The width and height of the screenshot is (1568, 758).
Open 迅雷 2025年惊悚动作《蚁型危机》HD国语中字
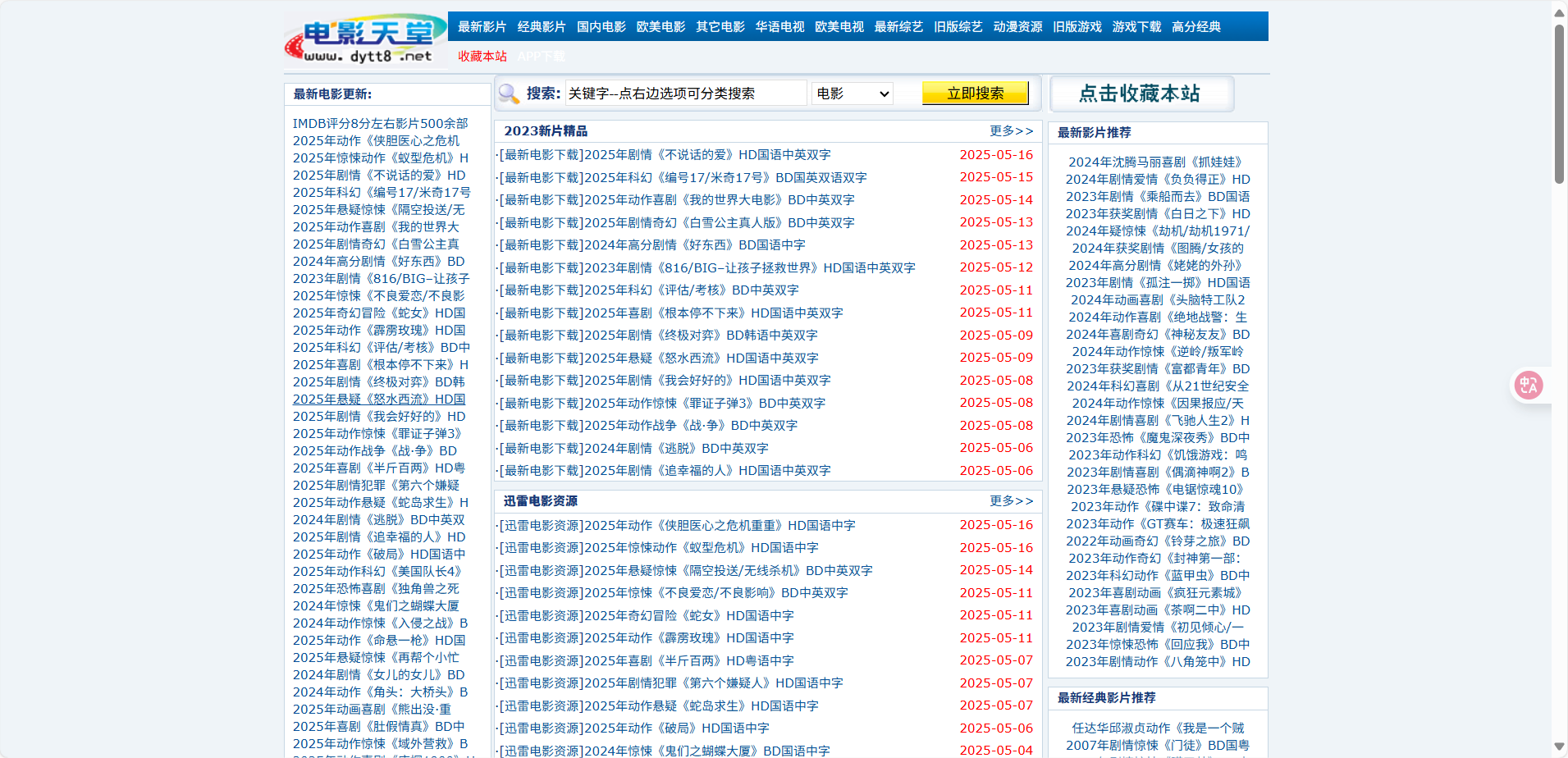(701, 548)
